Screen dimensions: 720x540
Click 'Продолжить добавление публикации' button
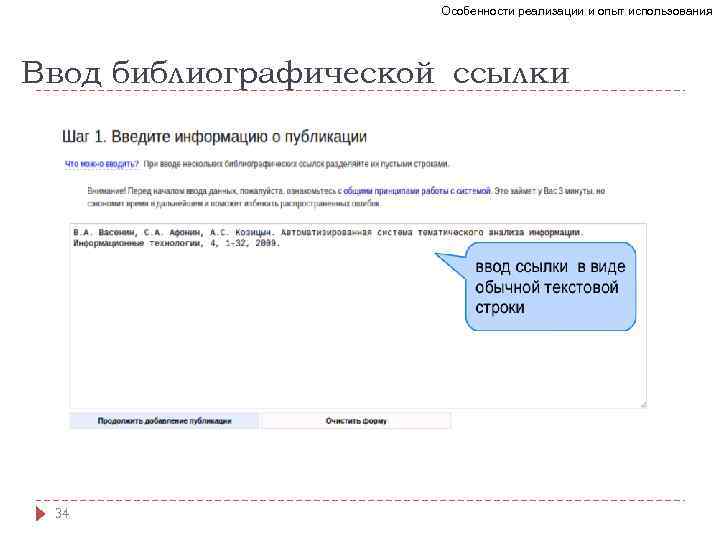pos(164,421)
